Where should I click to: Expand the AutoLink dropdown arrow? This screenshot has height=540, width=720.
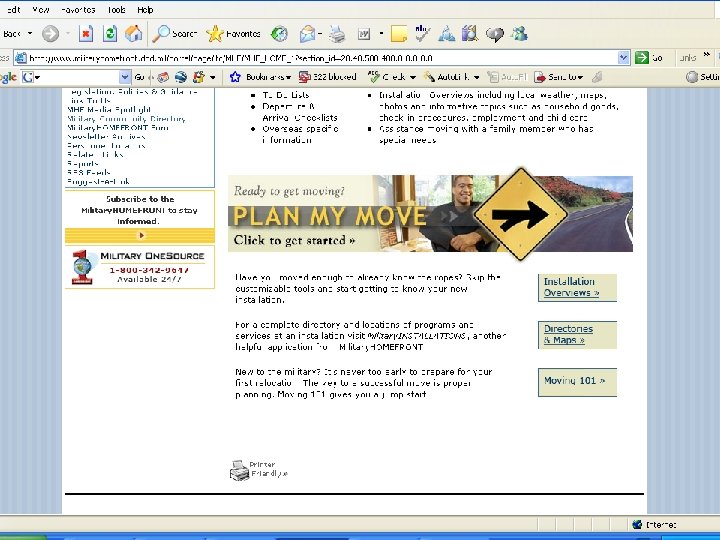(x=476, y=77)
